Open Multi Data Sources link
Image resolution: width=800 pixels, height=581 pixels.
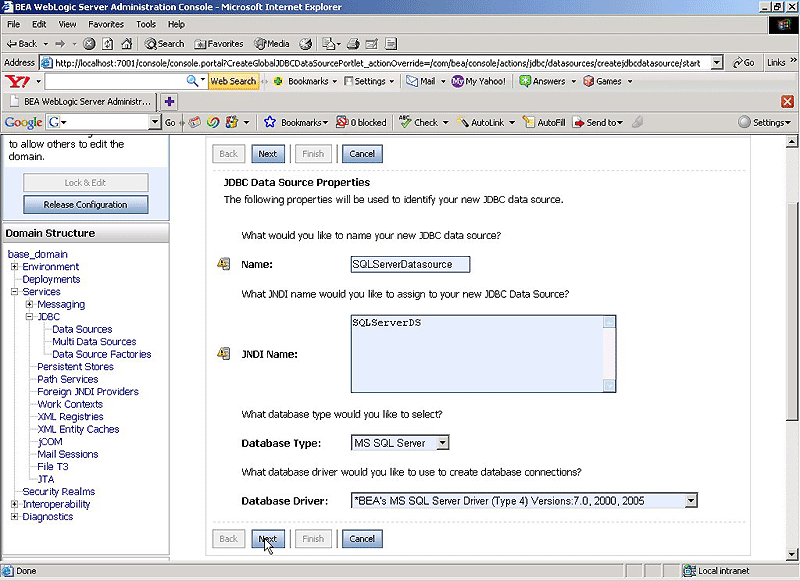[94, 341]
